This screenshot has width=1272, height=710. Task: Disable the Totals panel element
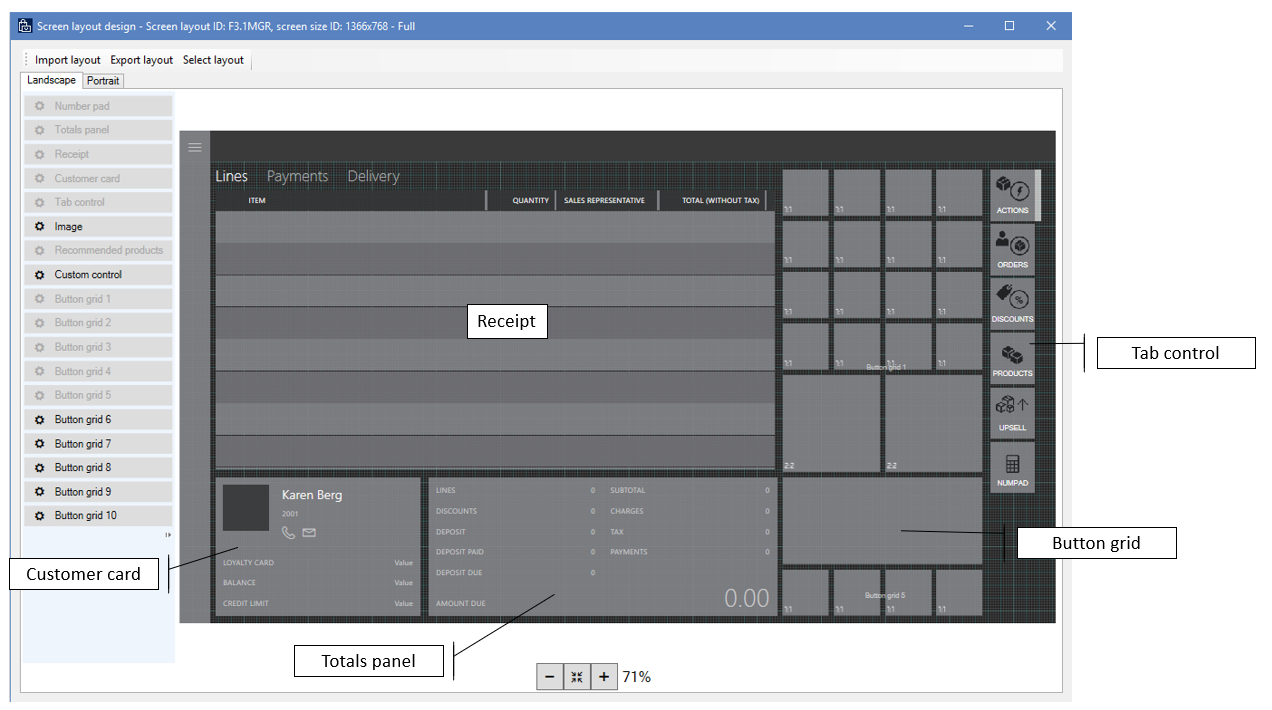[x=97, y=129]
